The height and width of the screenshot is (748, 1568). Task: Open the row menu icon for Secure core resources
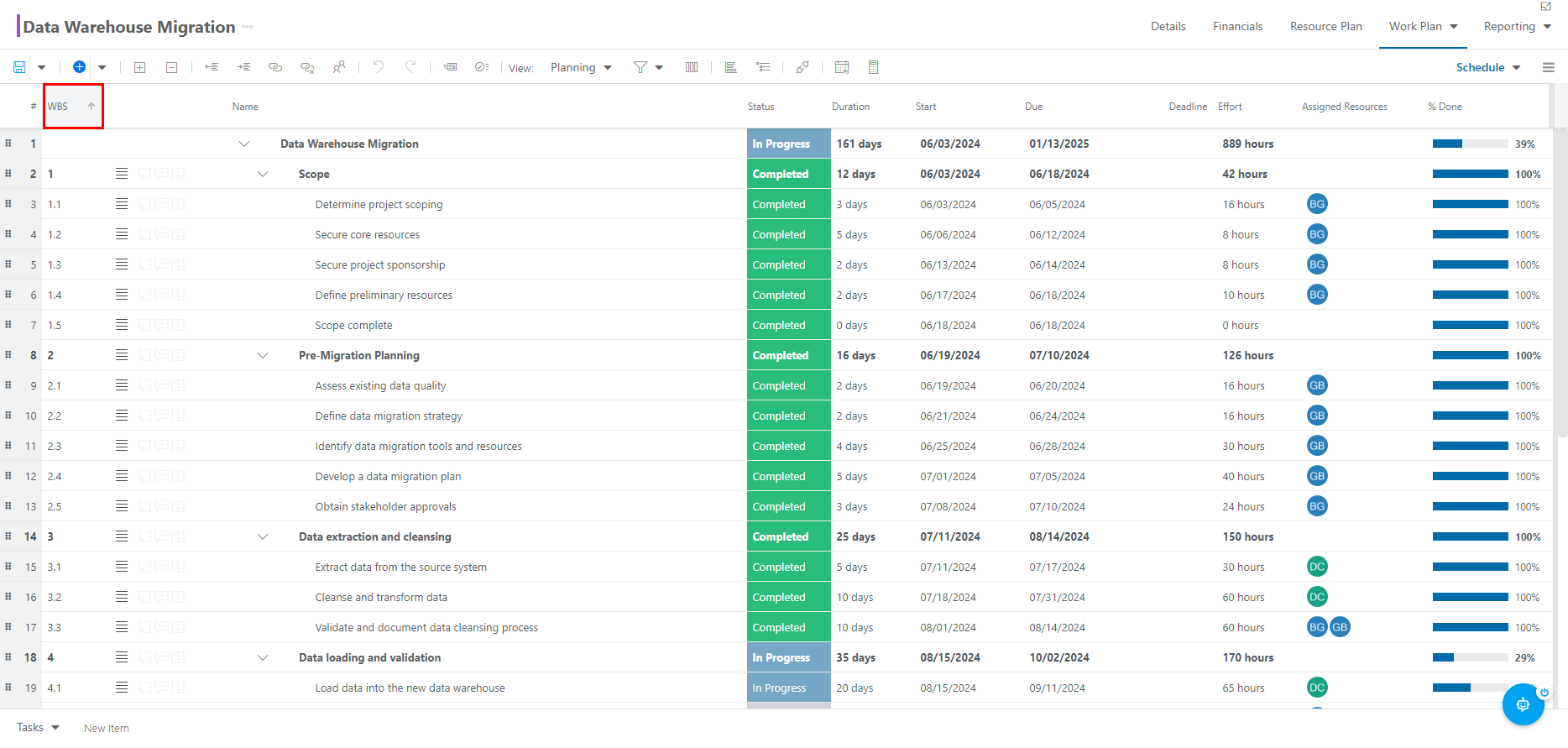point(122,234)
